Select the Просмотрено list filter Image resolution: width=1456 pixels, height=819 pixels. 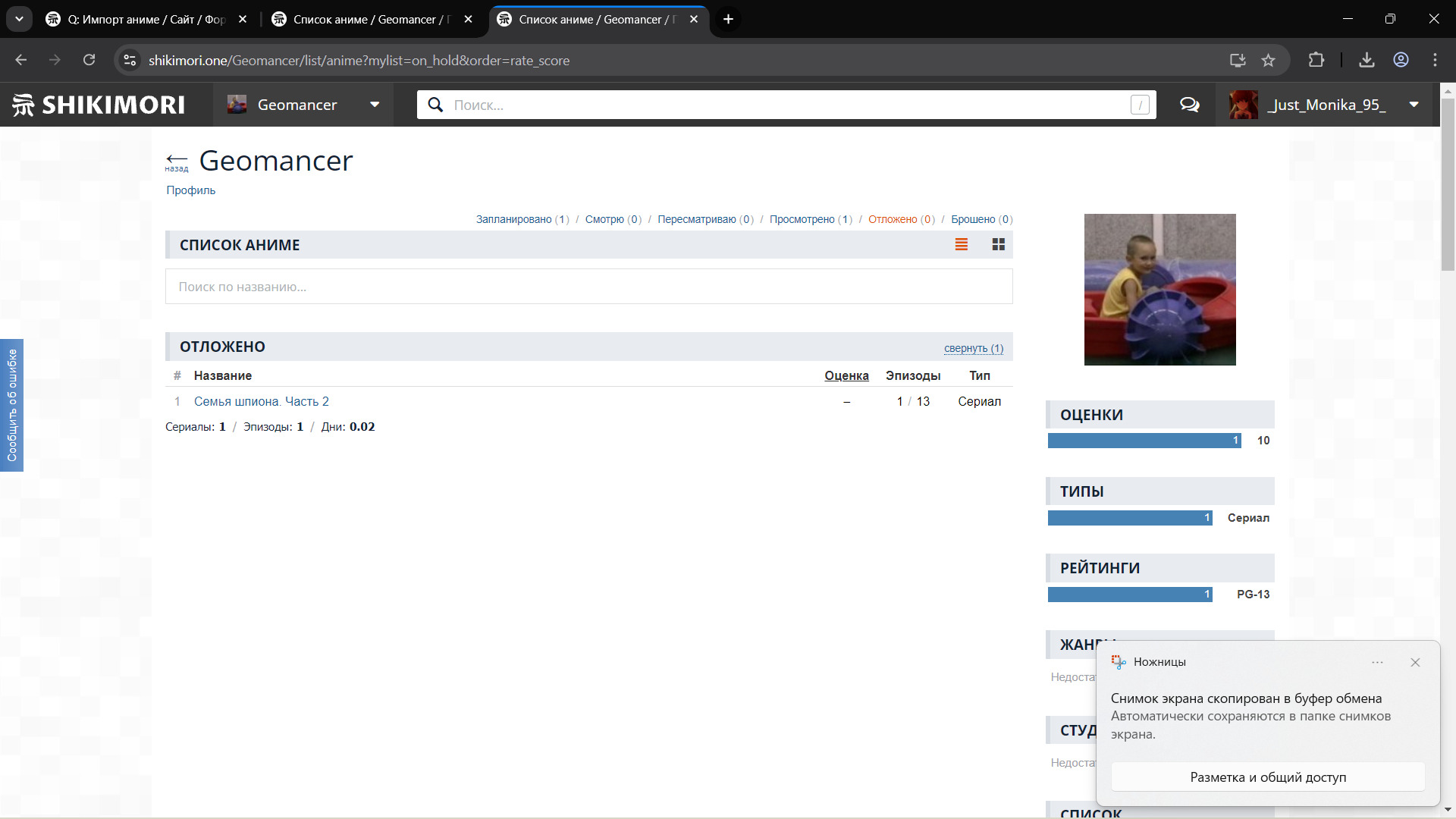802,219
